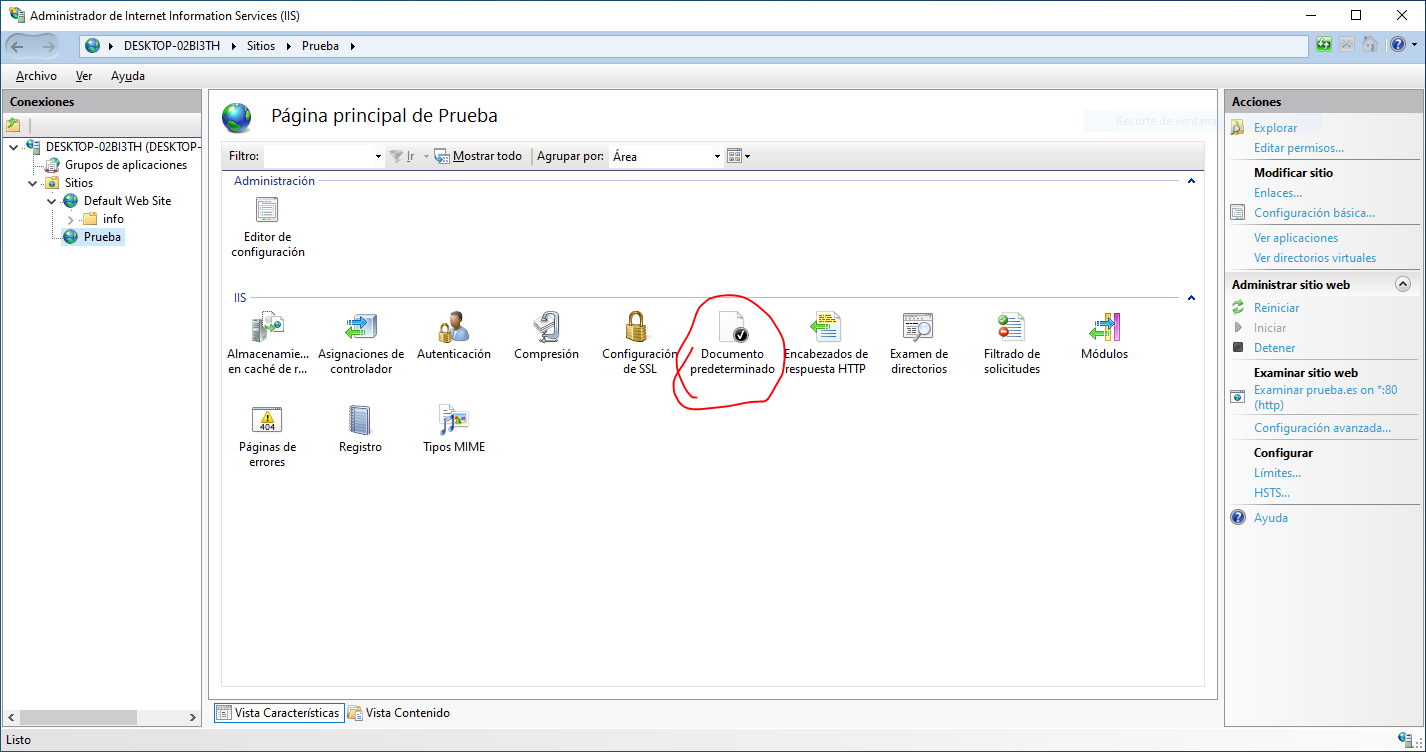Click the Explorar action link
1426x752 pixels.
(1275, 128)
